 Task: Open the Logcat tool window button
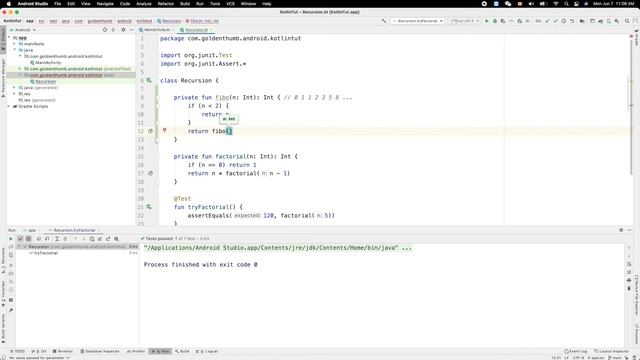point(207,351)
